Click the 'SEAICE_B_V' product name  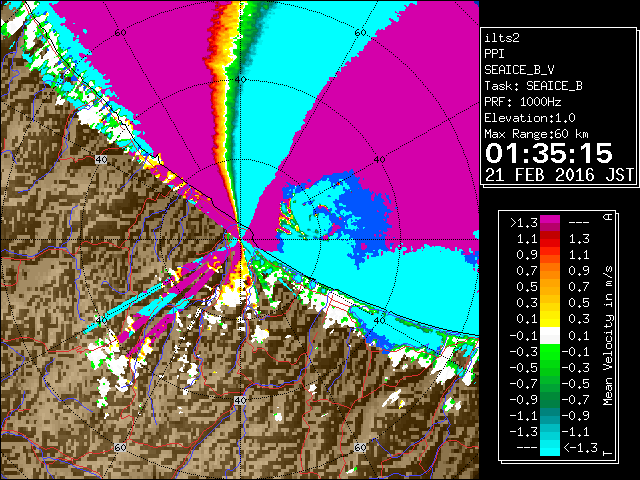tap(519, 70)
